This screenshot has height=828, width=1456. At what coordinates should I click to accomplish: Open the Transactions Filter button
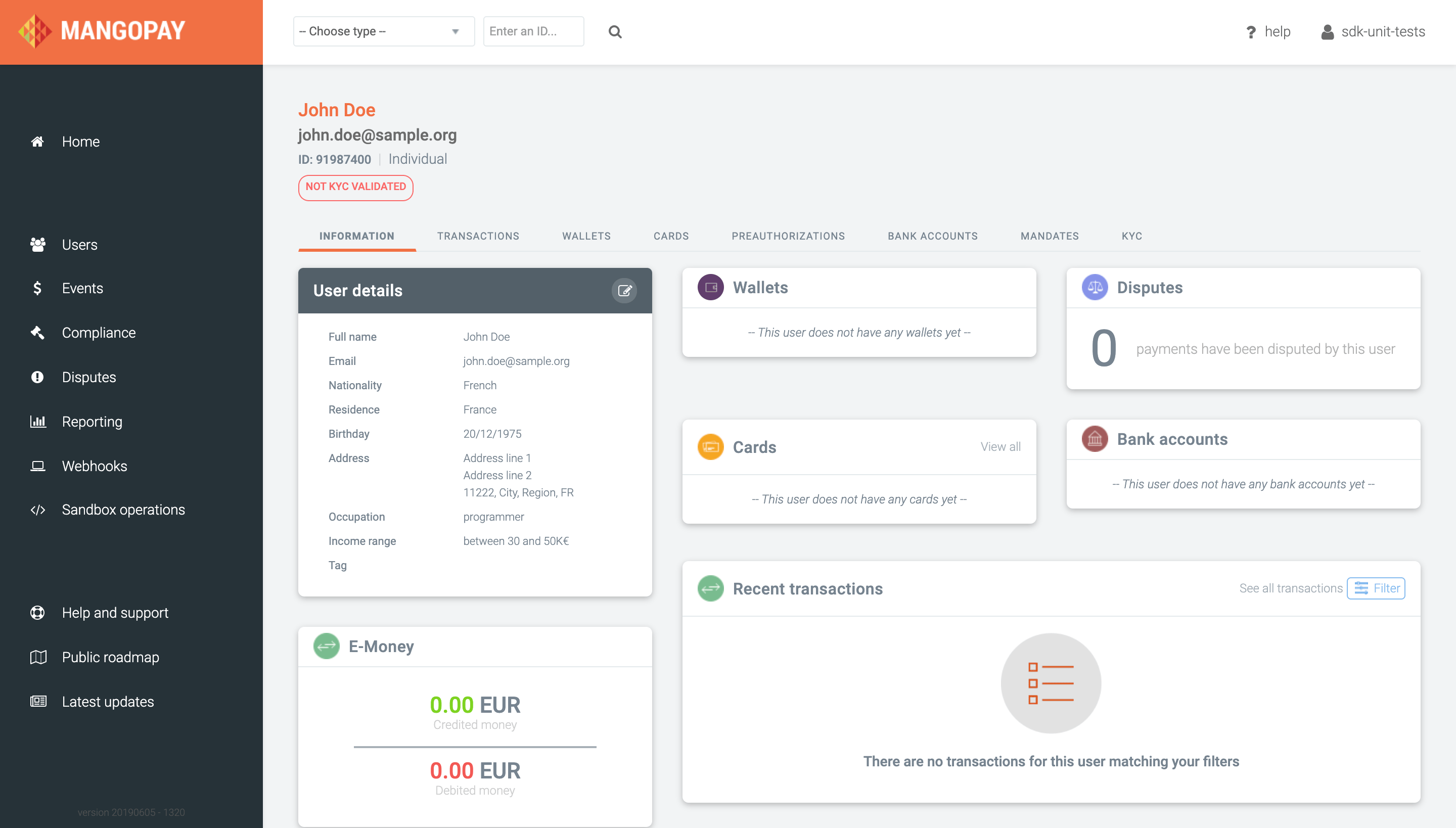(x=1376, y=588)
